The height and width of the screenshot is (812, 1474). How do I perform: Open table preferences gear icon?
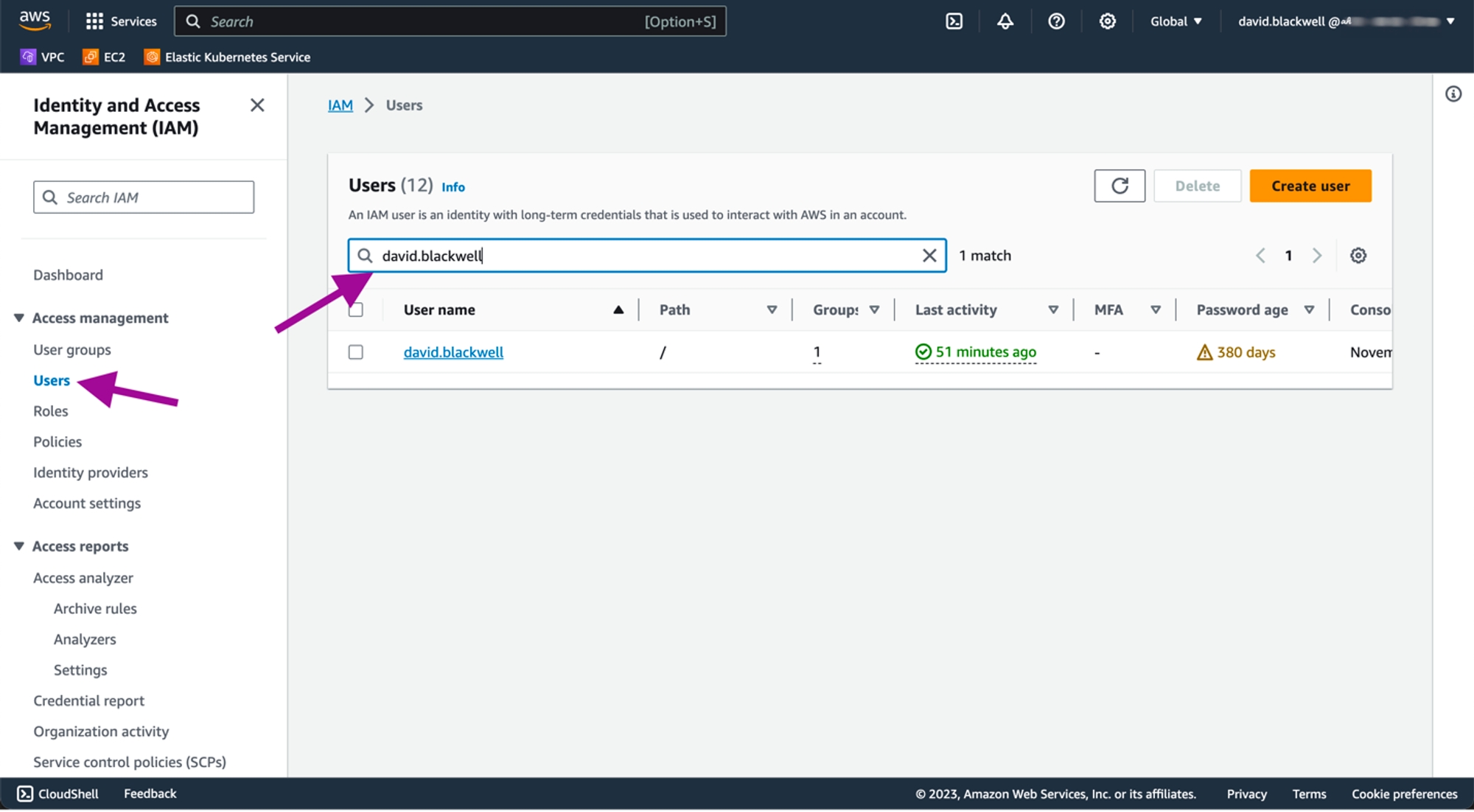coord(1358,256)
